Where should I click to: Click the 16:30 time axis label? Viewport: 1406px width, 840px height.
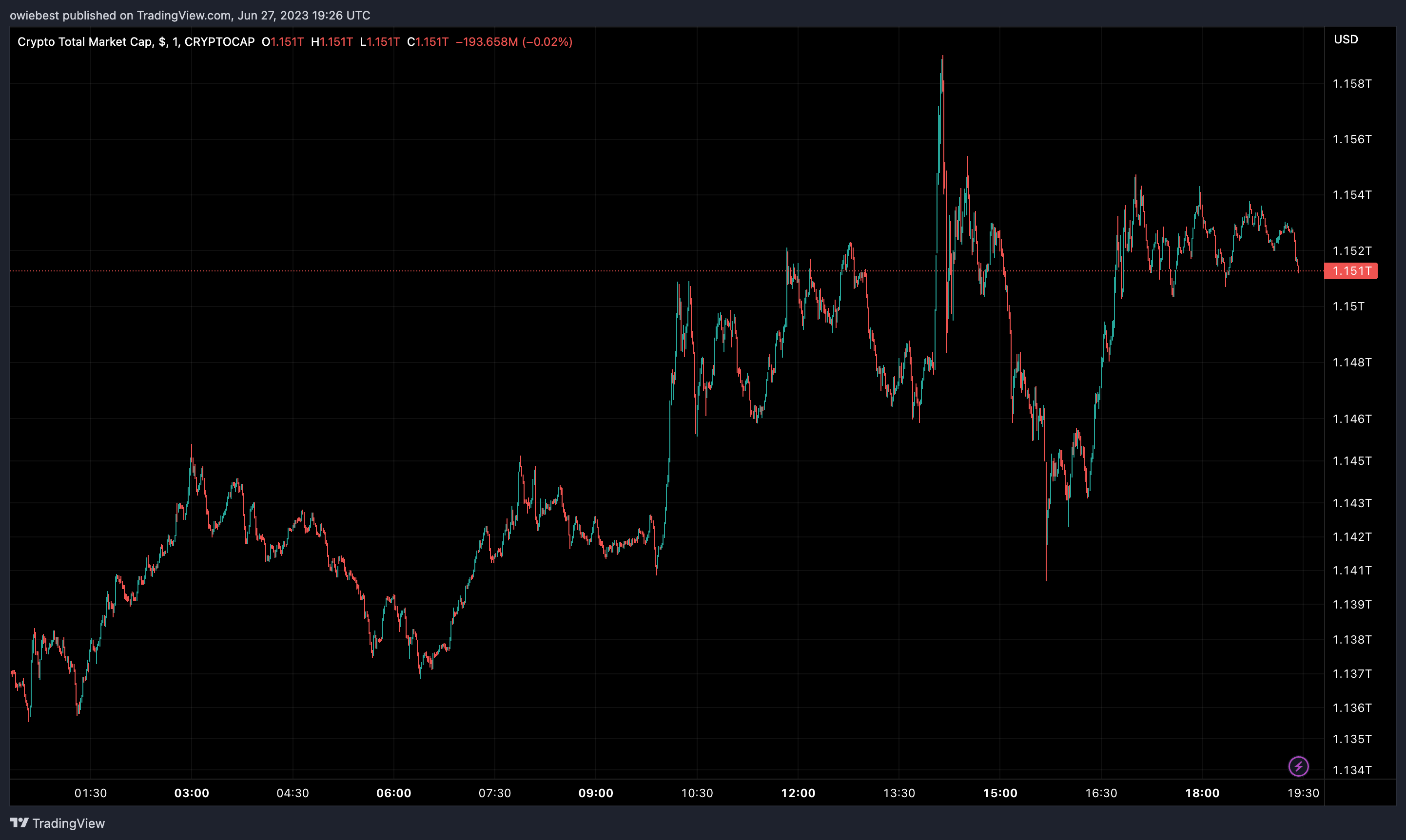pyautogui.click(x=1101, y=793)
